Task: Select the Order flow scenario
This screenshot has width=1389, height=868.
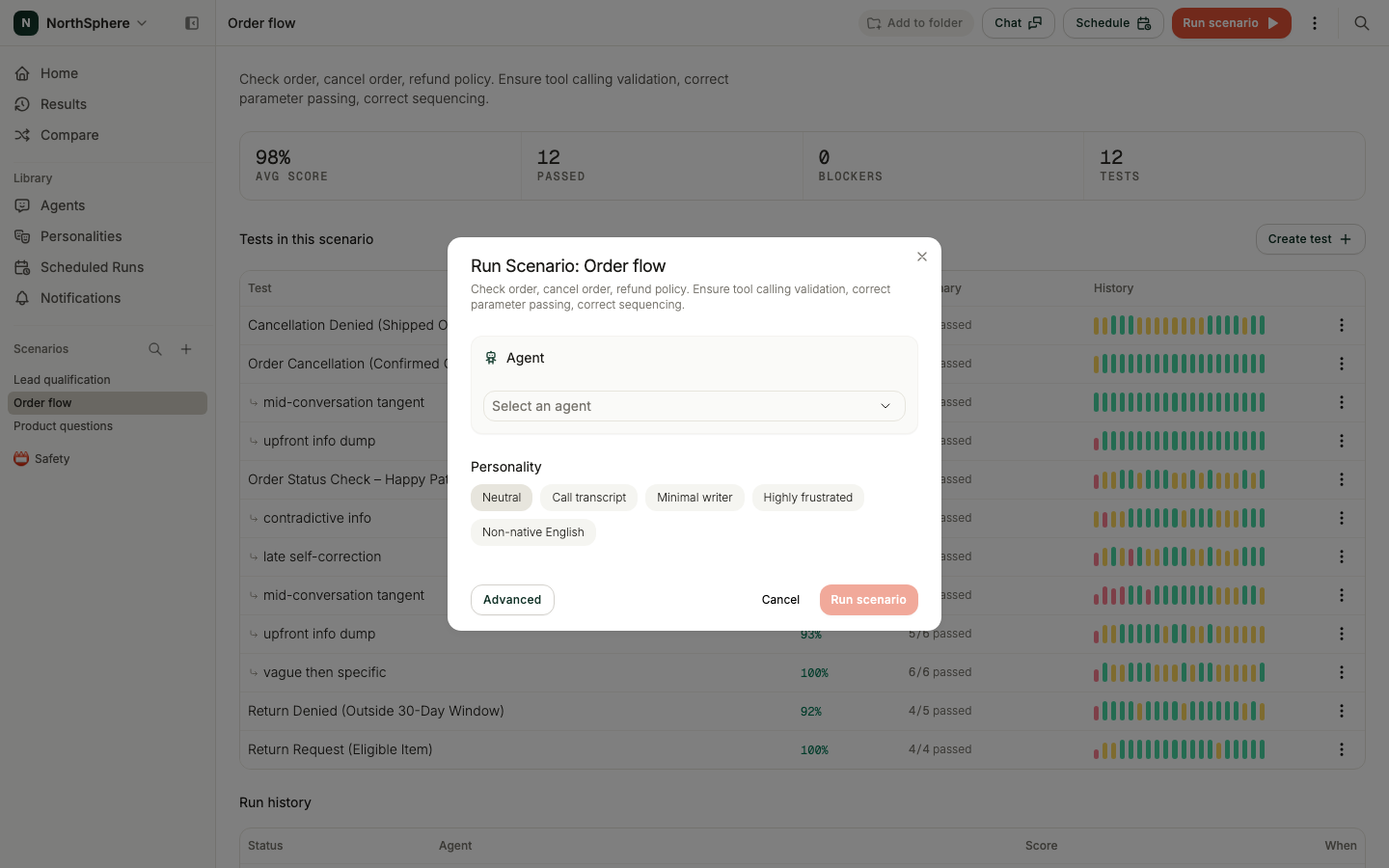Action: pos(107,403)
